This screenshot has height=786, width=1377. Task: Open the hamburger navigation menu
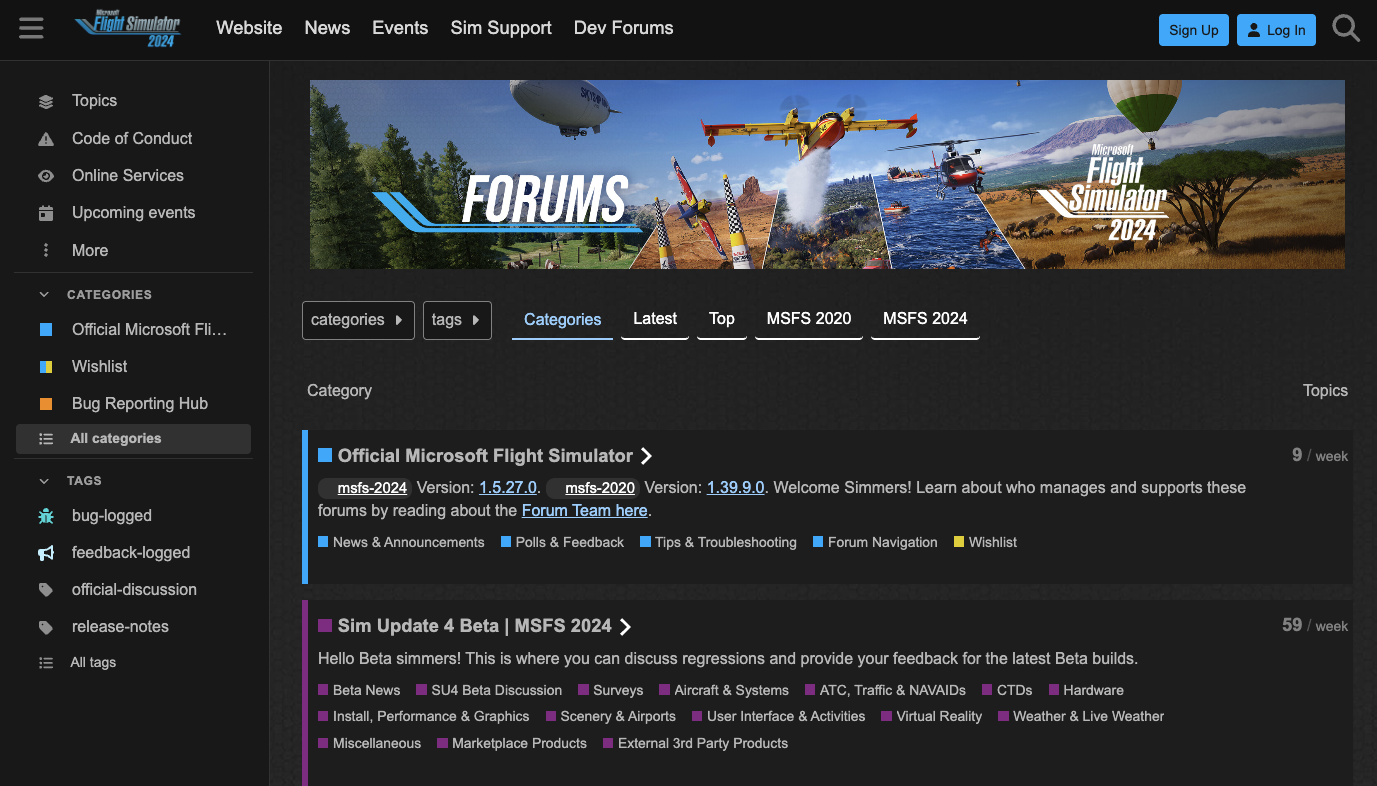[x=31, y=28]
